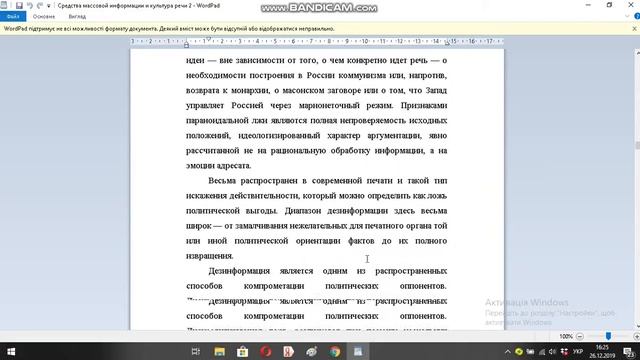Click the word 'Весьма' starting second paragraph
The height and width of the screenshot is (360, 640).
click(x=222, y=180)
